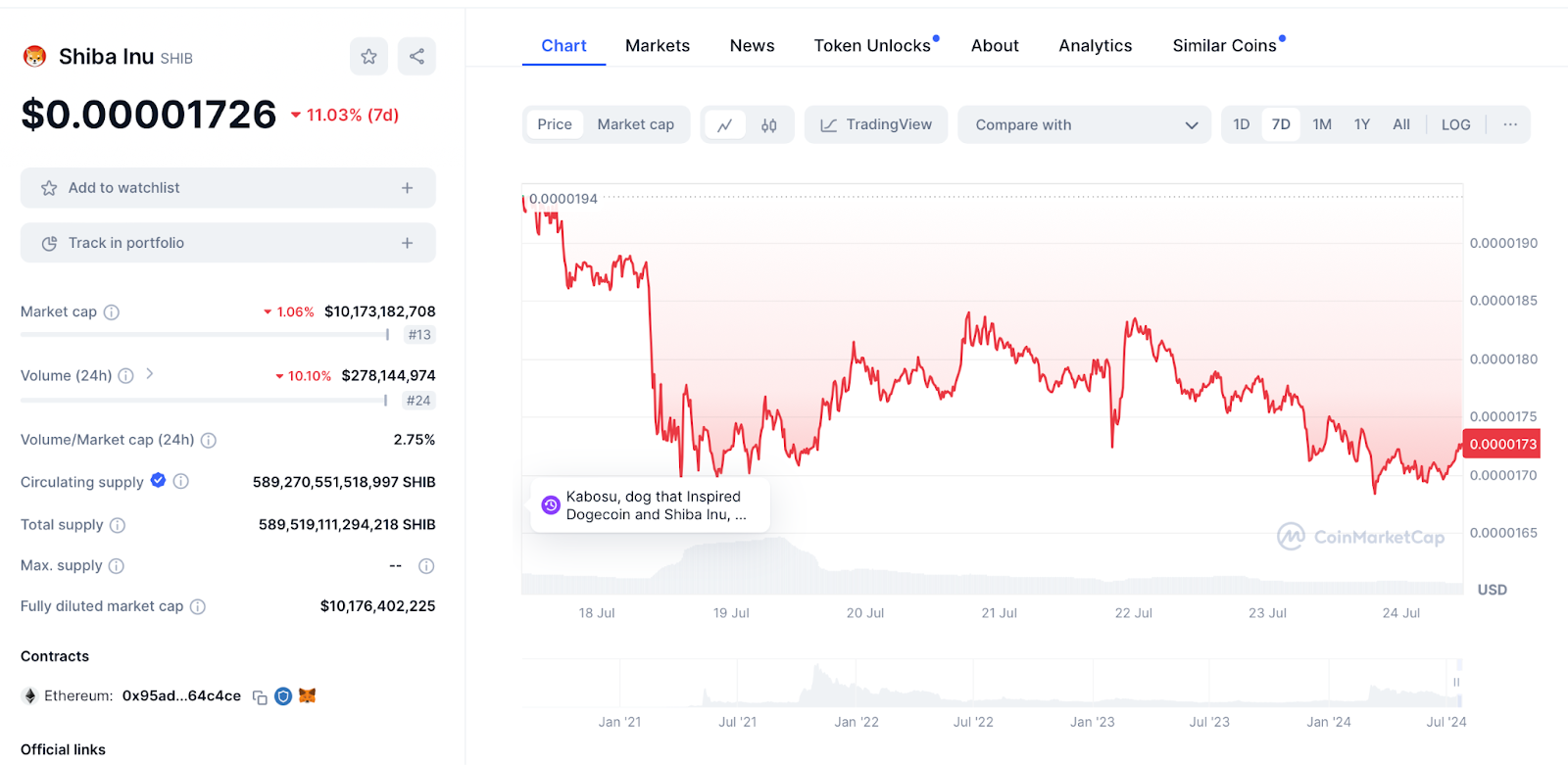Click the volume rank progress bar
Viewport: 1568px width, 765px height.
204,401
